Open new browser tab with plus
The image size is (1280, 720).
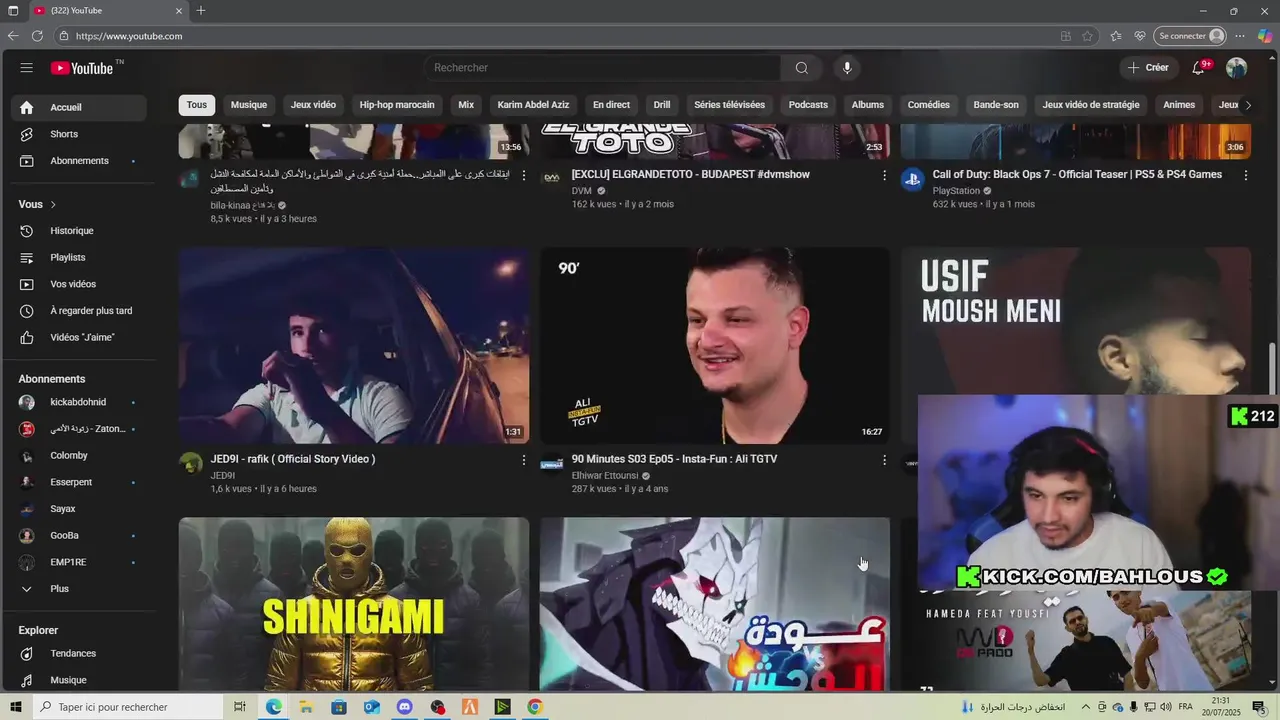click(x=201, y=10)
